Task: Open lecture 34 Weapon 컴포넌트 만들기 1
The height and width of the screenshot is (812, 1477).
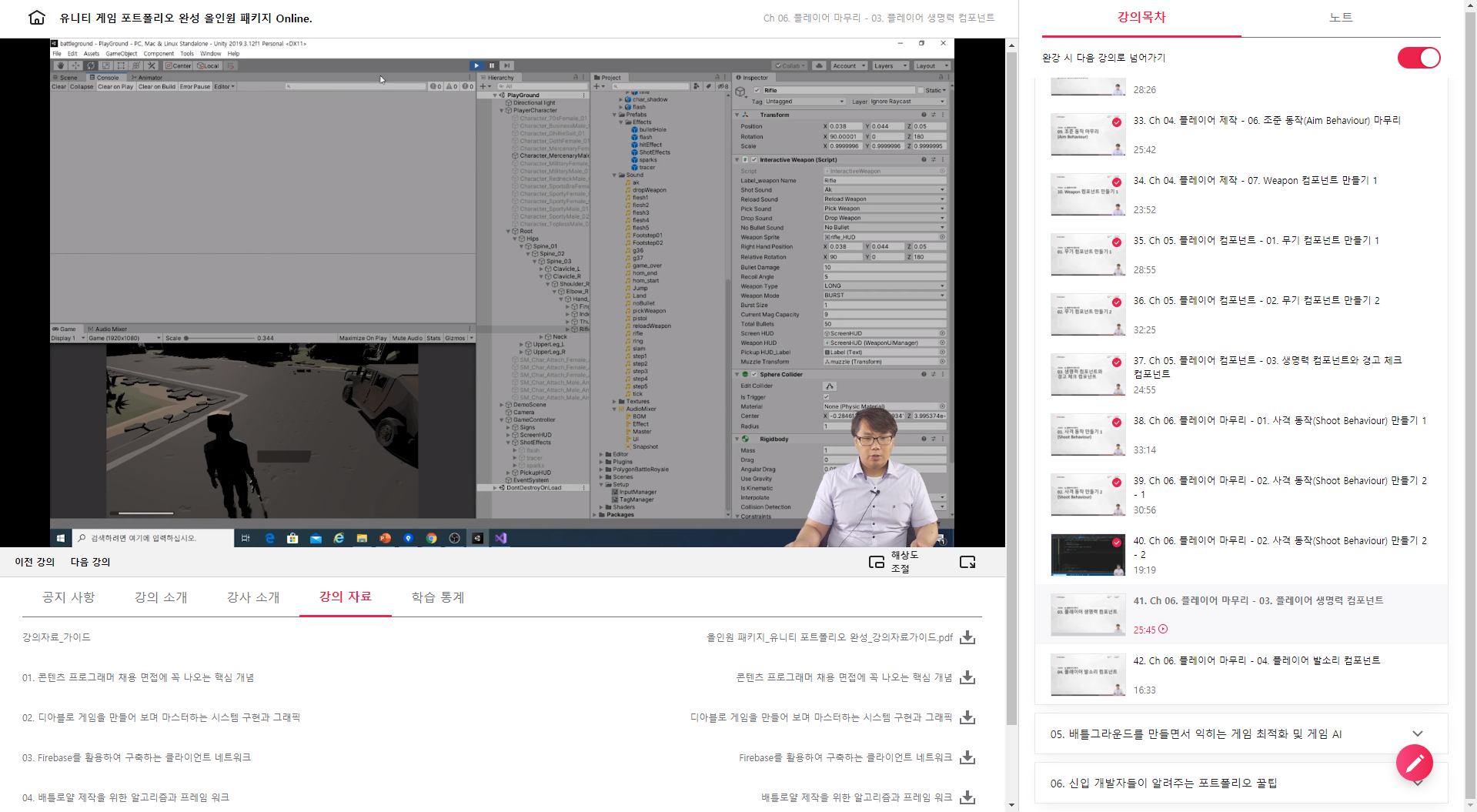Action: tap(1255, 180)
